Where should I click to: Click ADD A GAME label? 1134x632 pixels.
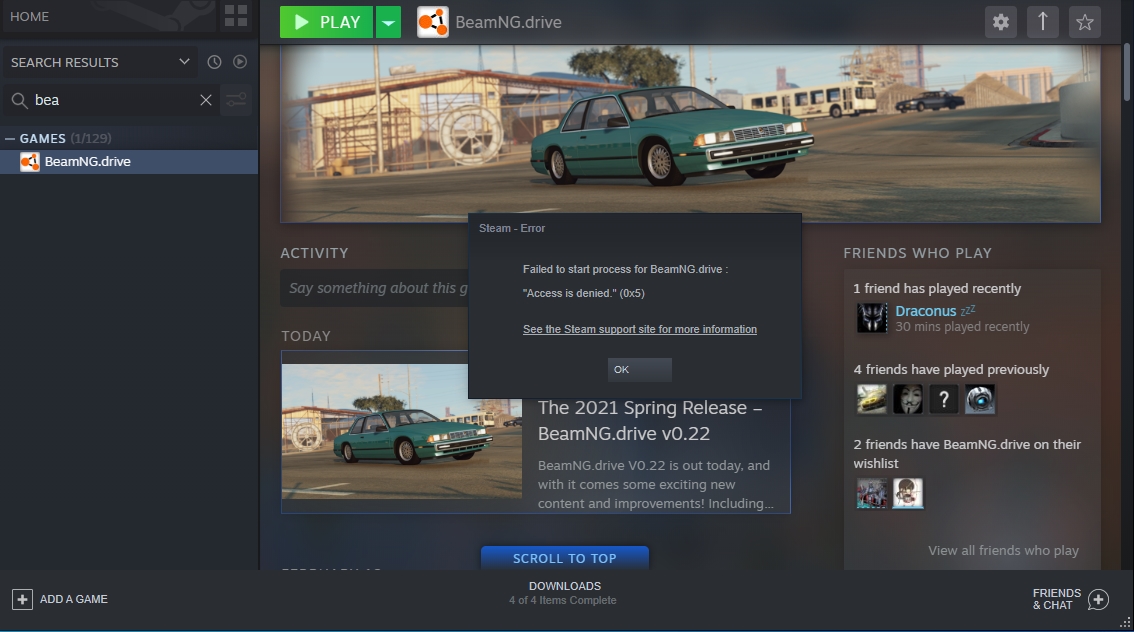[74, 599]
